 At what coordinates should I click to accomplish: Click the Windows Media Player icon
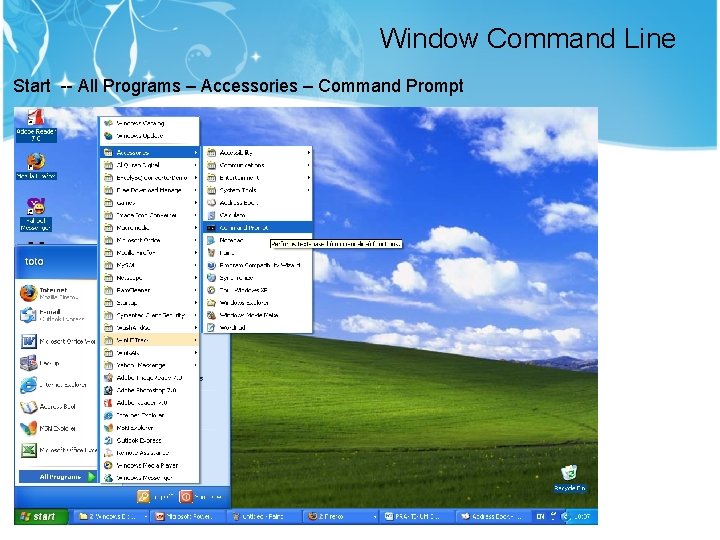(108, 465)
